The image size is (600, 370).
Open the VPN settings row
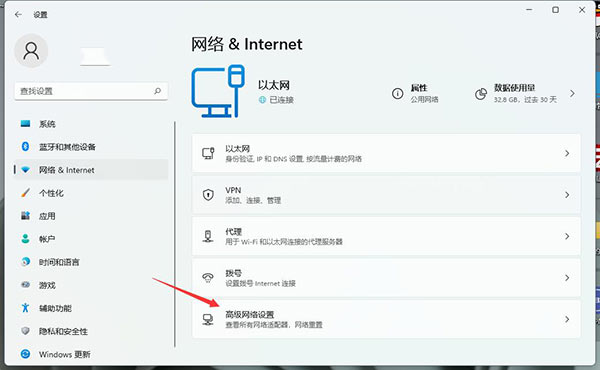click(386, 195)
